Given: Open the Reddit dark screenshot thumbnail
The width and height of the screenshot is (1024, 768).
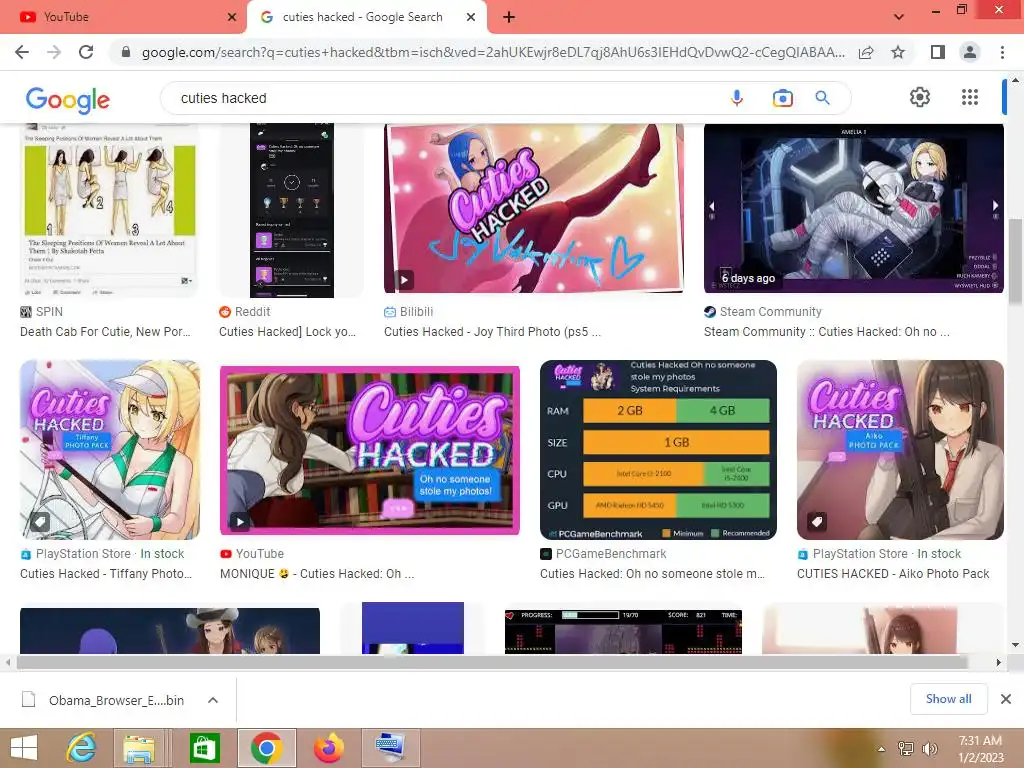Looking at the screenshot, I should coord(291,210).
